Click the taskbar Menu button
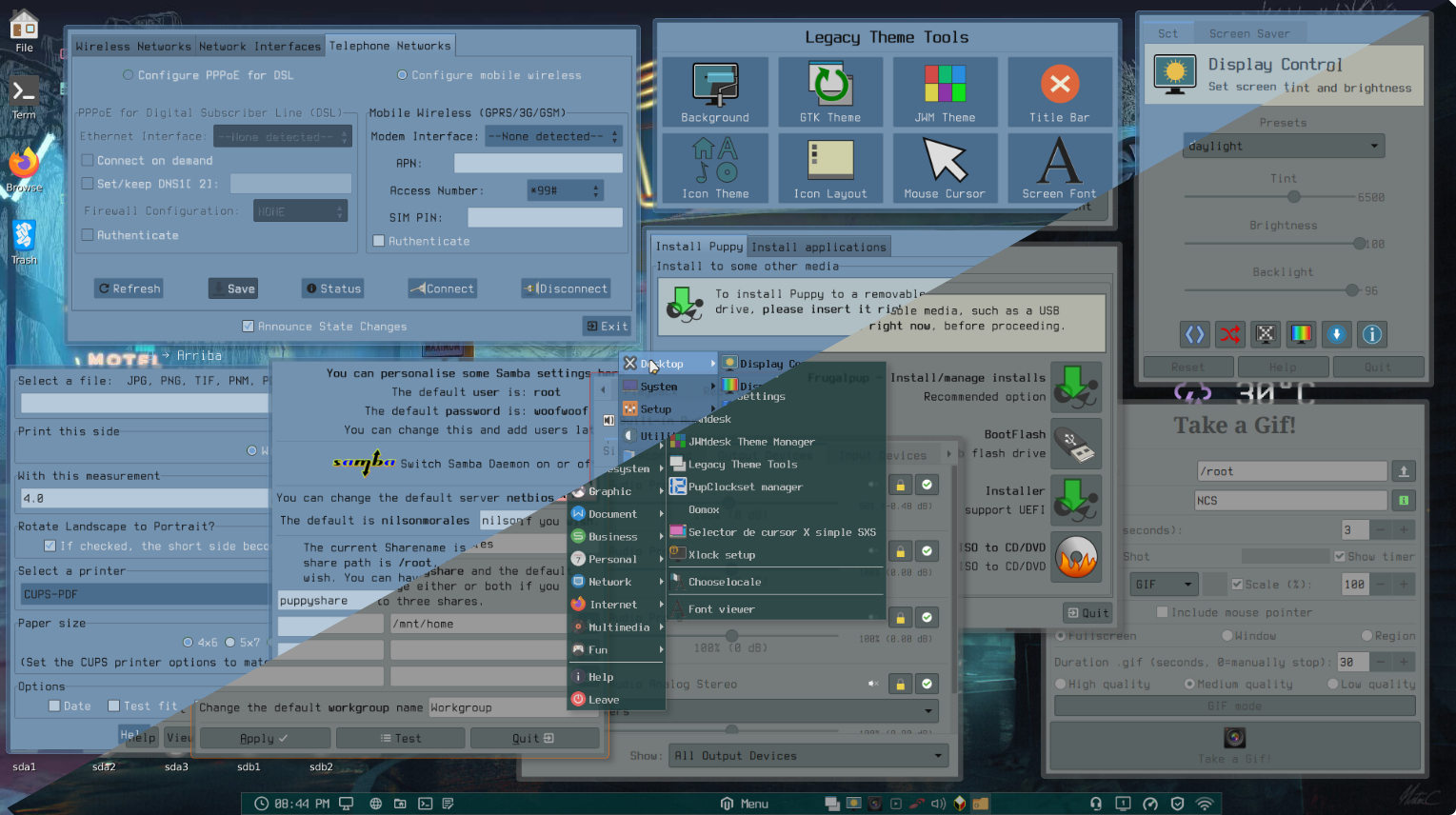 [745, 804]
